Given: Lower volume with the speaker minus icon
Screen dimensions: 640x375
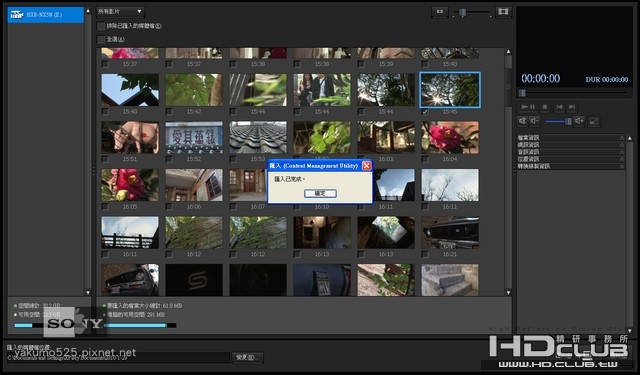Looking at the screenshot, I should [534, 121].
